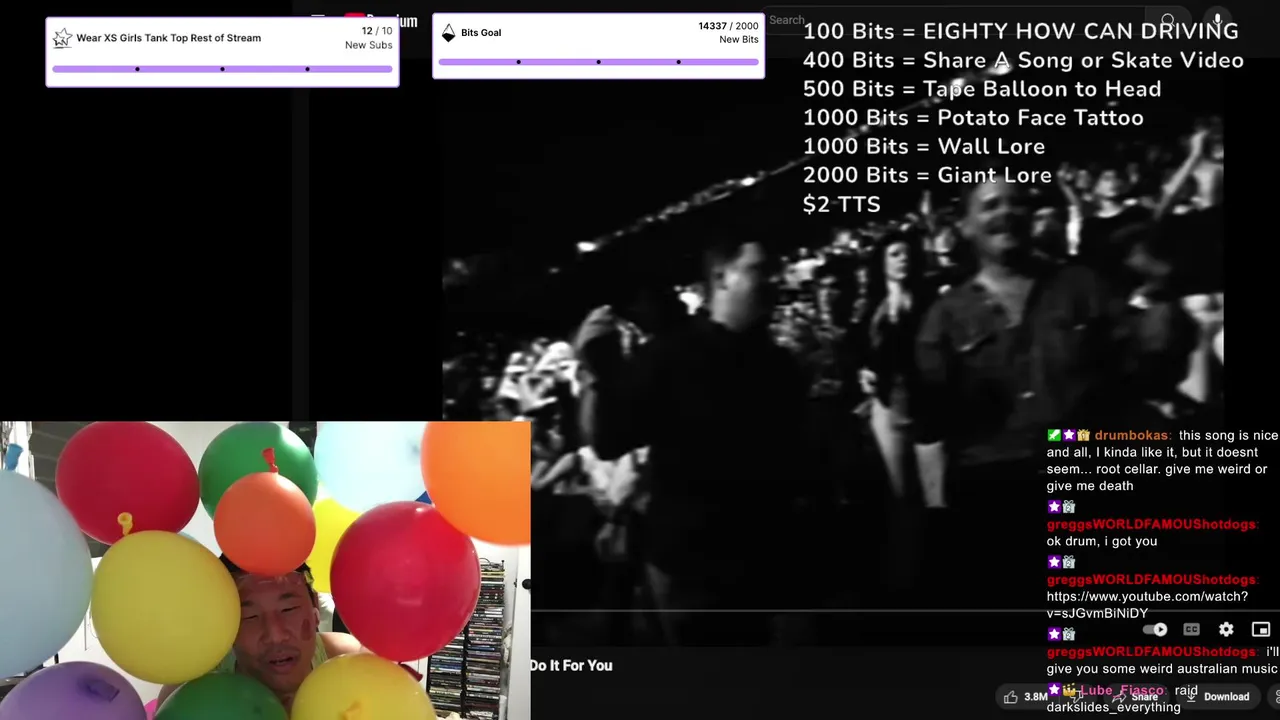The height and width of the screenshot is (720, 1280).
Task: Click '2000 Bits = Giant Lore' text
Action: [927, 175]
